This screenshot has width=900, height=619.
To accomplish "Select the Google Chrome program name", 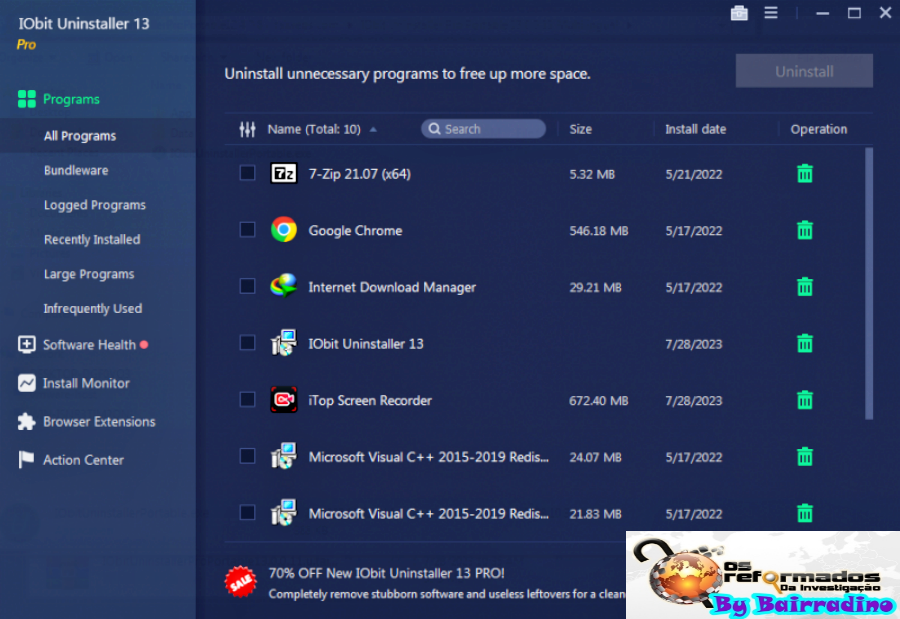I will click(355, 230).
